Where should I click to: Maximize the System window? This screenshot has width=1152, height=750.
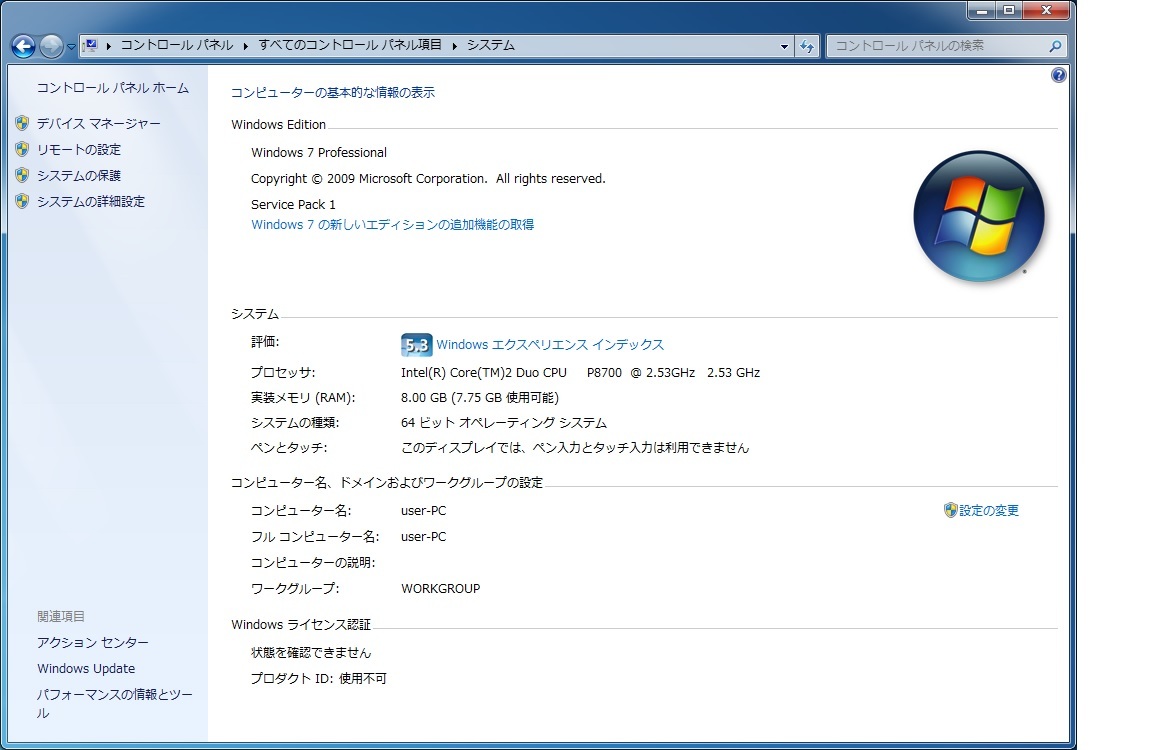click(1009, 10)
